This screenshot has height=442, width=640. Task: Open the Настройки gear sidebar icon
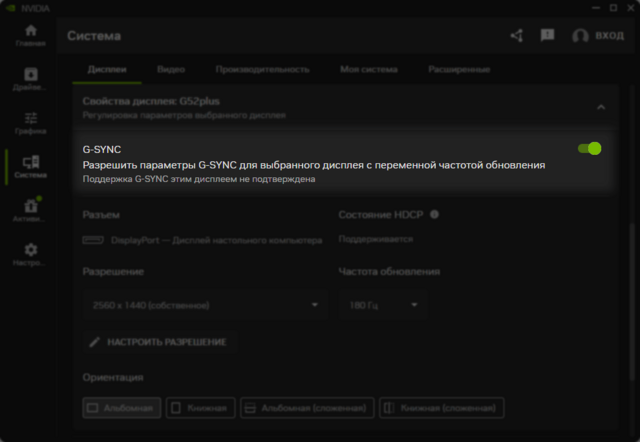pyautogui.click(x=31, y=254)
